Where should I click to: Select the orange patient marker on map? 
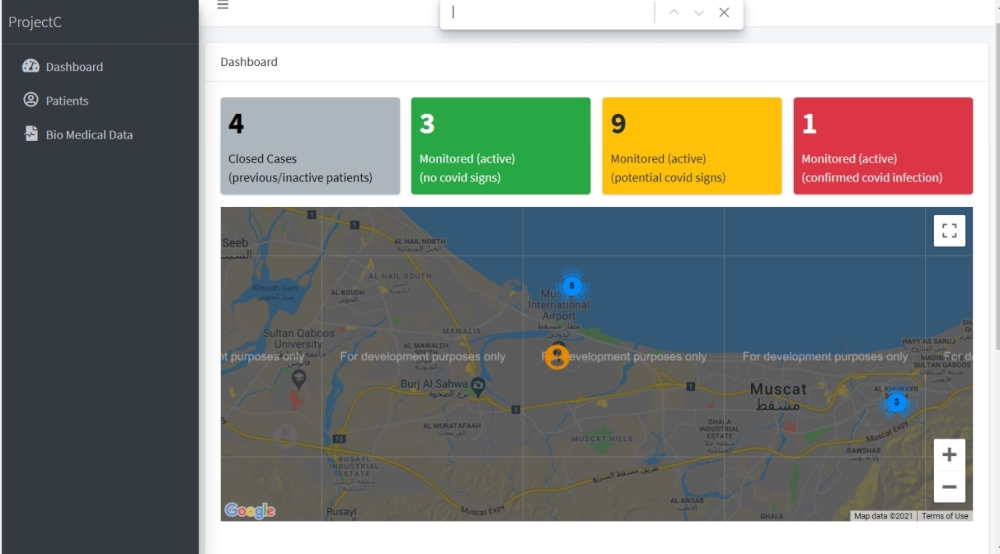click(558, 356)
